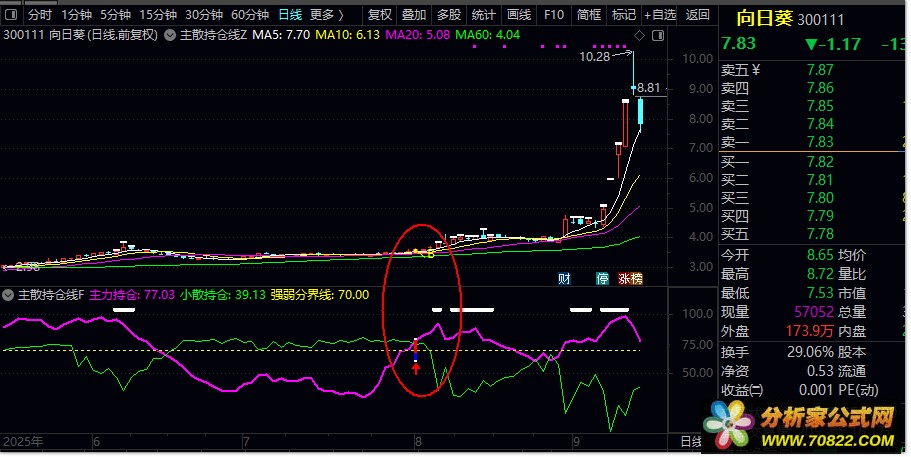Click the 返回 back button
911x457 pixels.
tap(697, 15)
